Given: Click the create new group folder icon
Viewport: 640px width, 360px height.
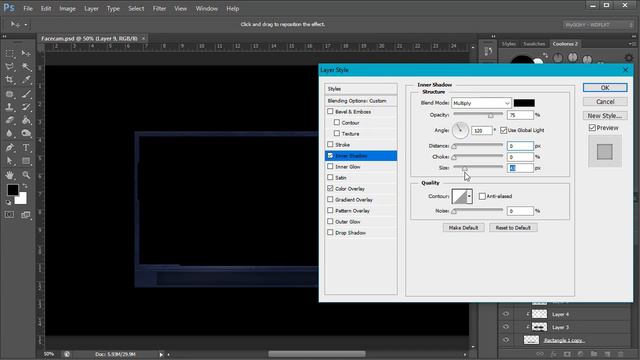Looking at the screenshot, I should [x=594, y=354].
